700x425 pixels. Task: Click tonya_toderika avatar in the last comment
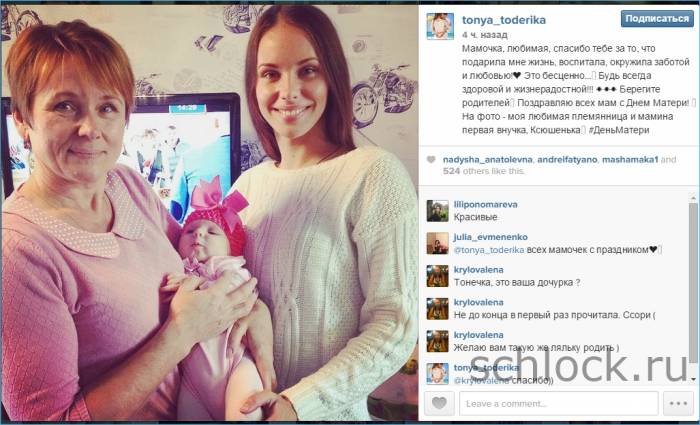[437, 374]
